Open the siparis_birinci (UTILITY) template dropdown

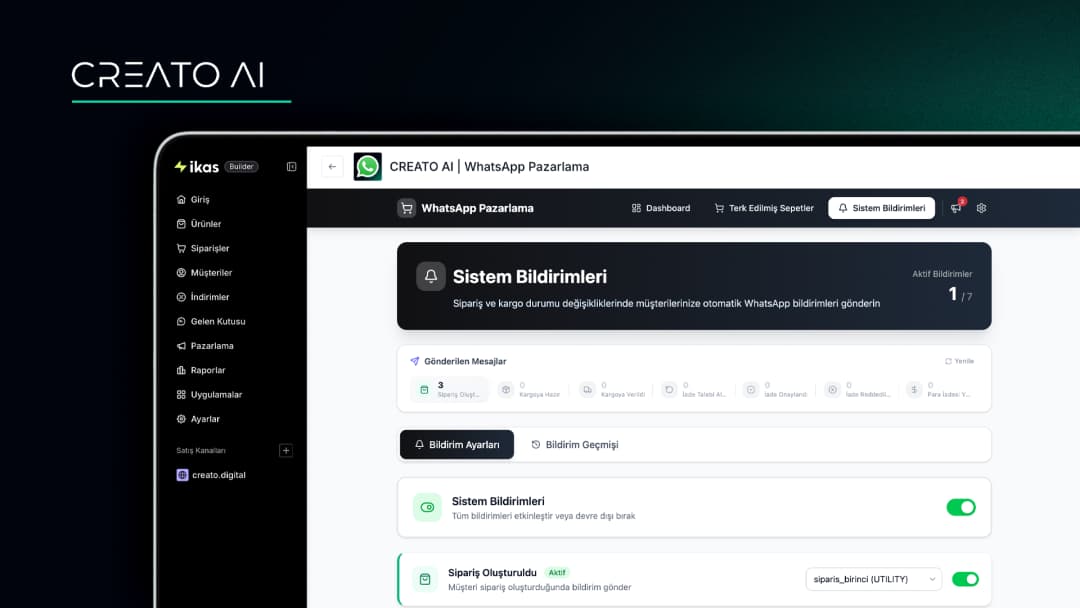pos(873,579)
